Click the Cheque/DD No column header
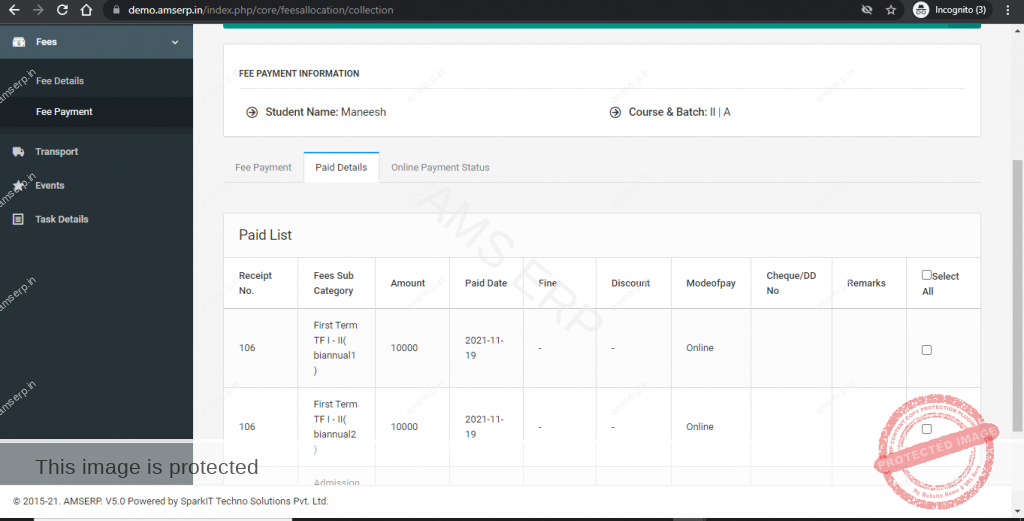 791,283
